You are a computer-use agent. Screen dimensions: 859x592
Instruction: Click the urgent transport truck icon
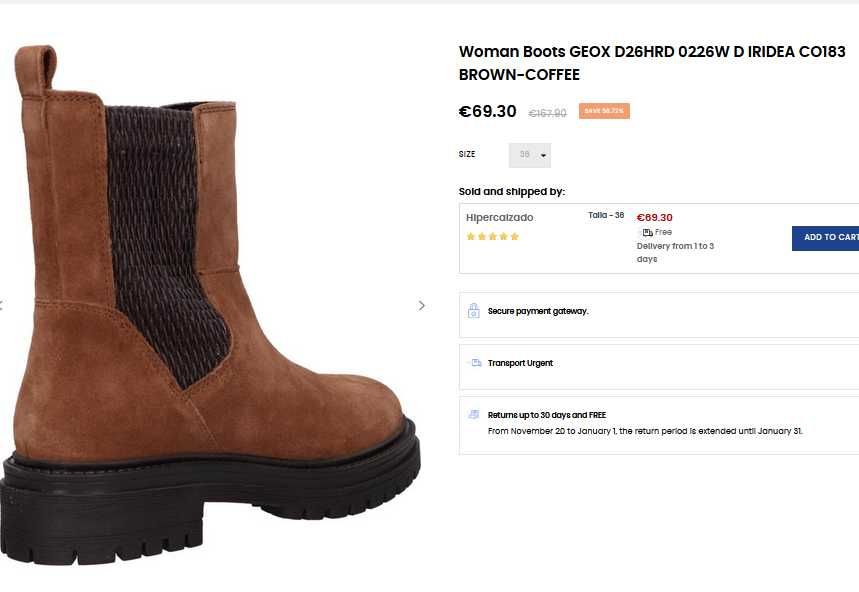click(x=474, y=363)
